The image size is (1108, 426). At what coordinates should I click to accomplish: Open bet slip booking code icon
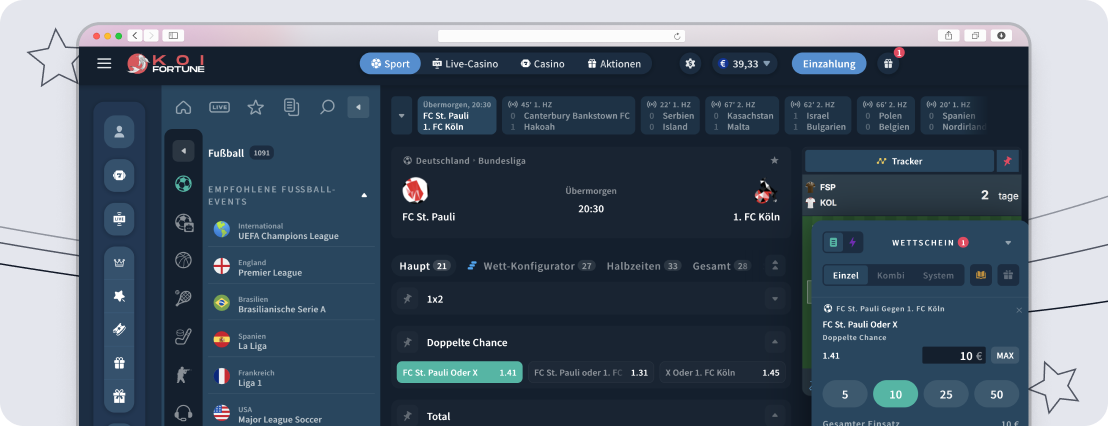[980, 276]
